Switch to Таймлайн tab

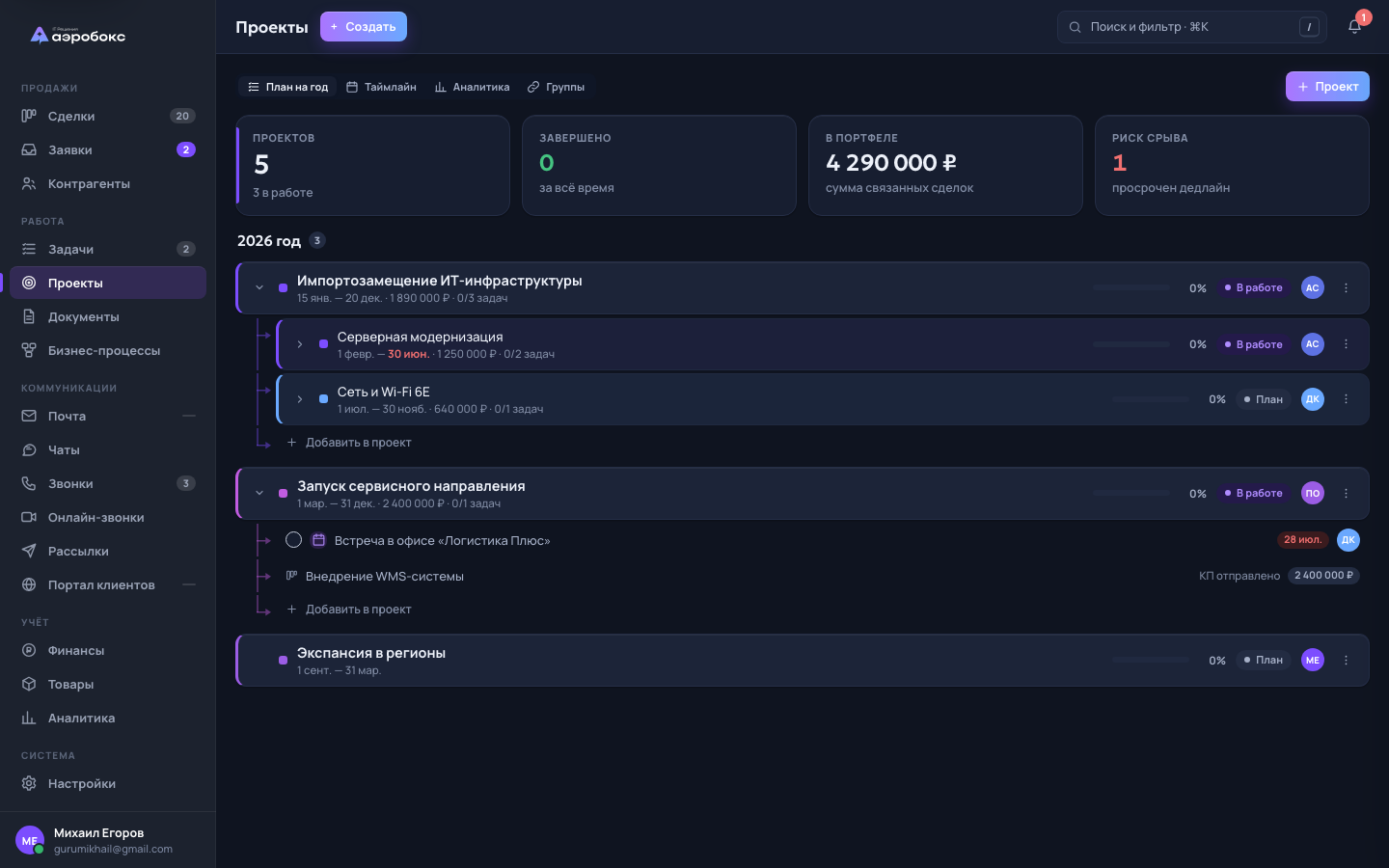(x=381, y=87)
